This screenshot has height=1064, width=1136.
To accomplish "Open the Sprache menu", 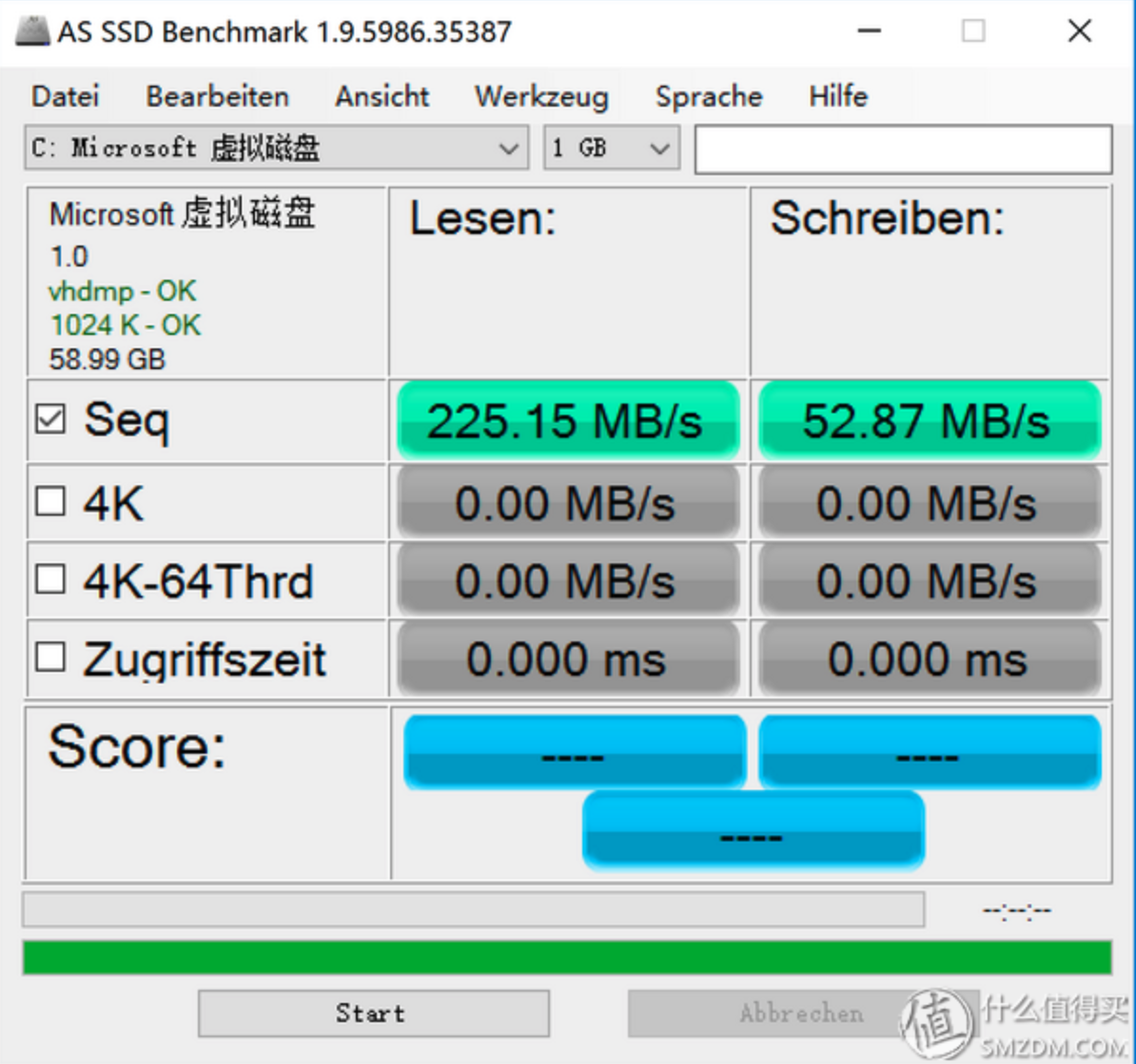I will pyautogui.click(x=709, y=96).
